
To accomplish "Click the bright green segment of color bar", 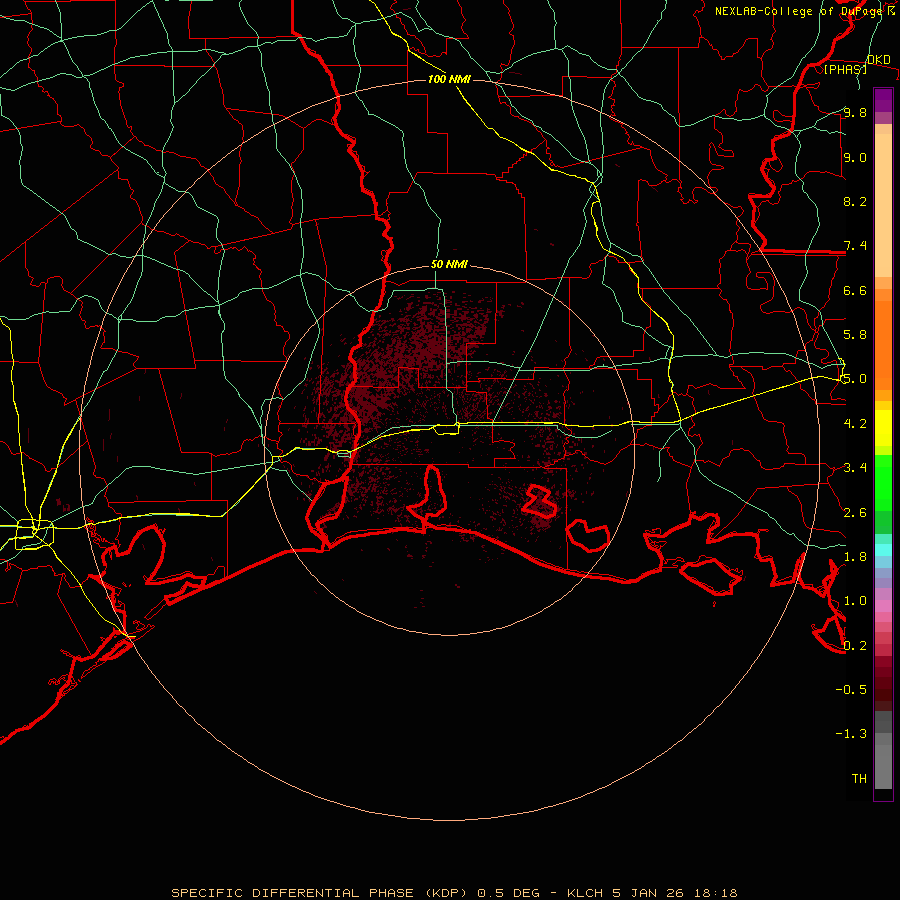I will click(883, 483).
